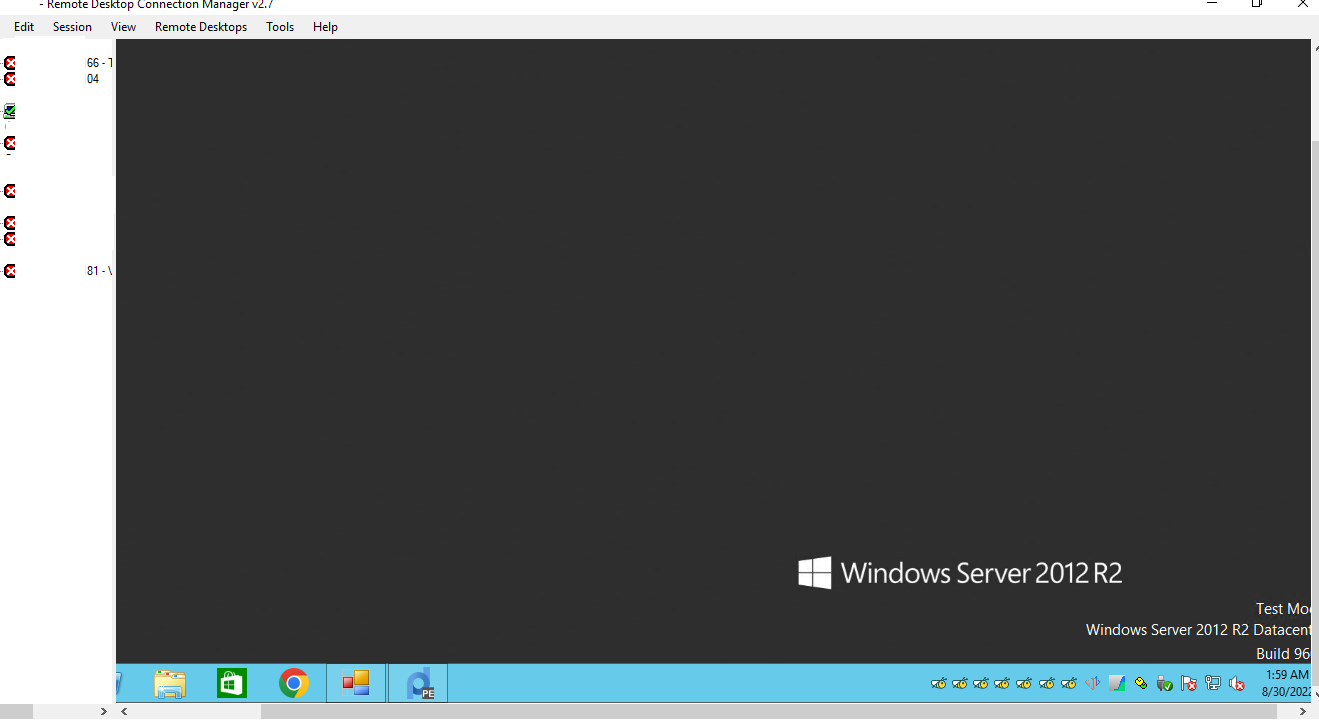The image size is (1319, 721).
Task: Open the Tools menu
Action: [x=280, y=27]
